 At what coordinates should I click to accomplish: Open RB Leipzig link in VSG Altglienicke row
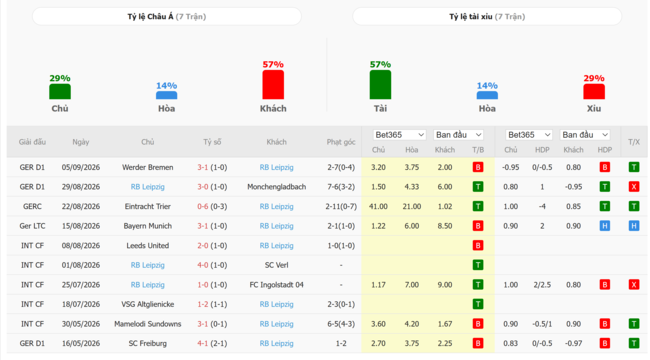276,304
